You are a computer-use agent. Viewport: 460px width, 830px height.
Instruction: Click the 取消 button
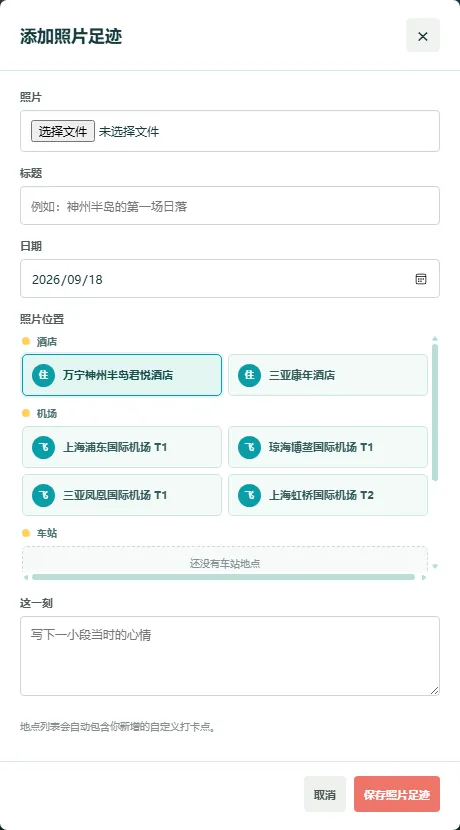pos(324,794)
